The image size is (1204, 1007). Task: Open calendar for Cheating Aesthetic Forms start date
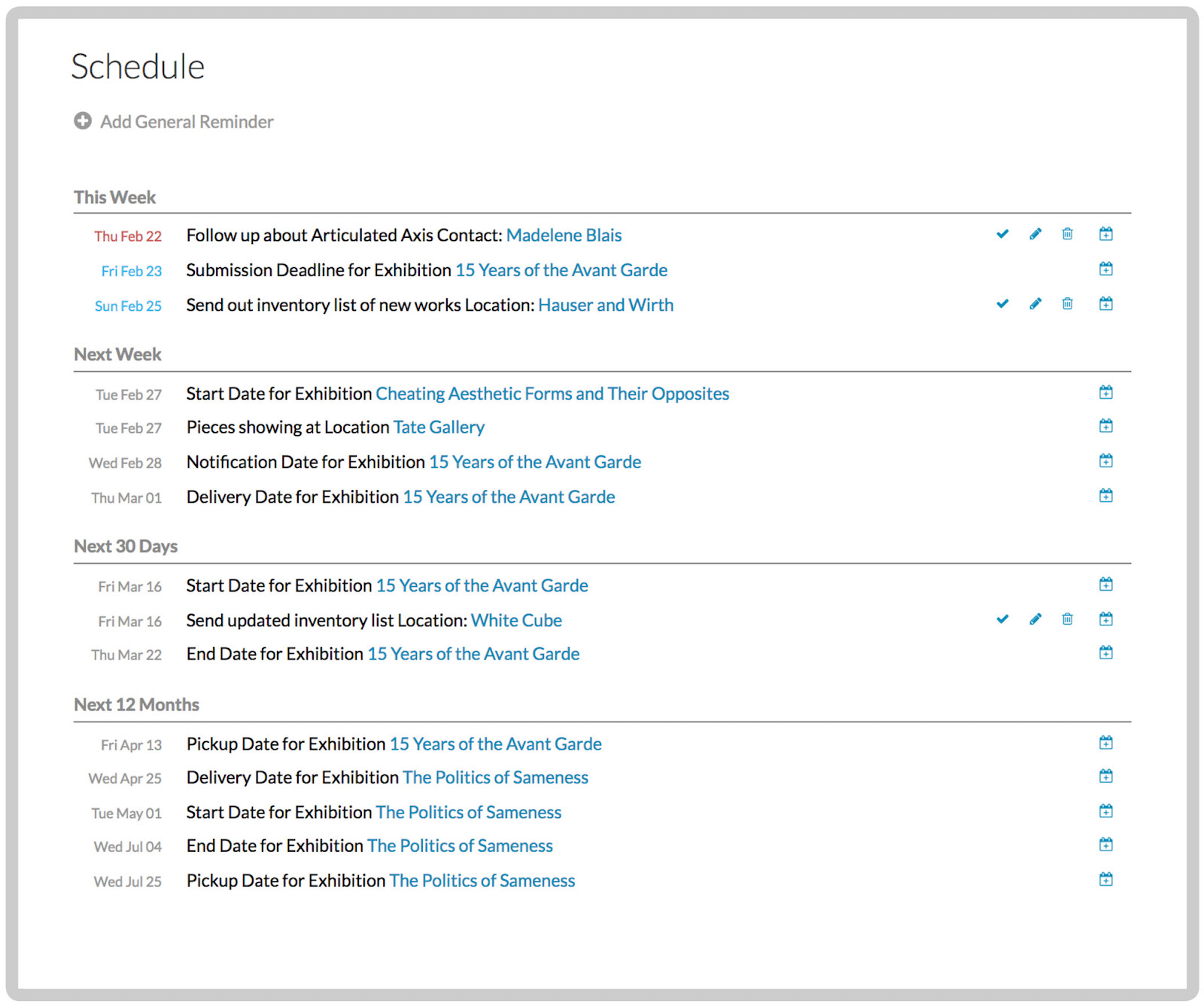[1106, 392]
